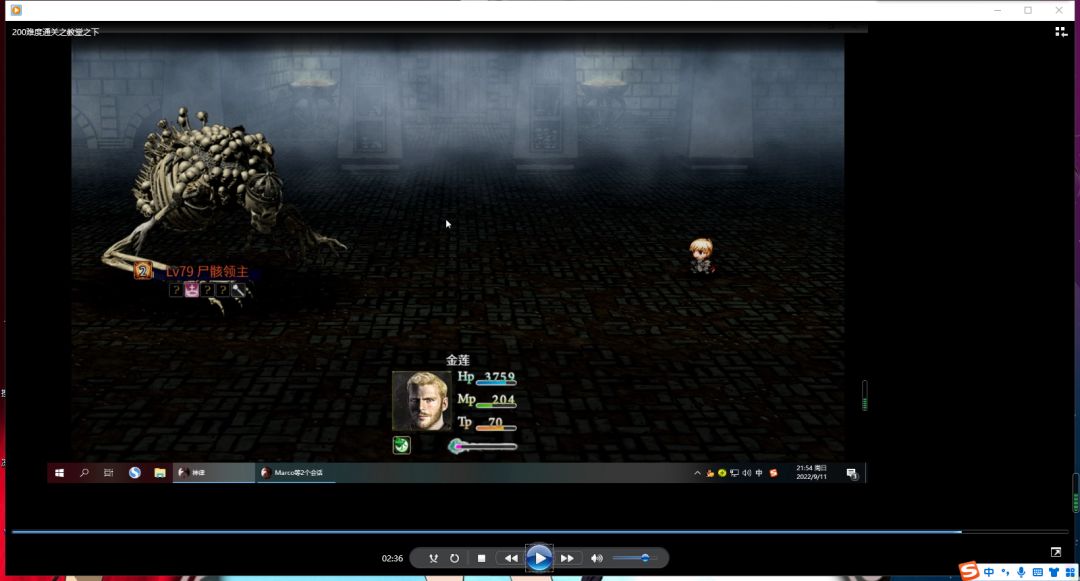Image resolution: width=1080 pixels, height=581 pixels.
Task: Close the media player window
Action: coord(1059,10)
